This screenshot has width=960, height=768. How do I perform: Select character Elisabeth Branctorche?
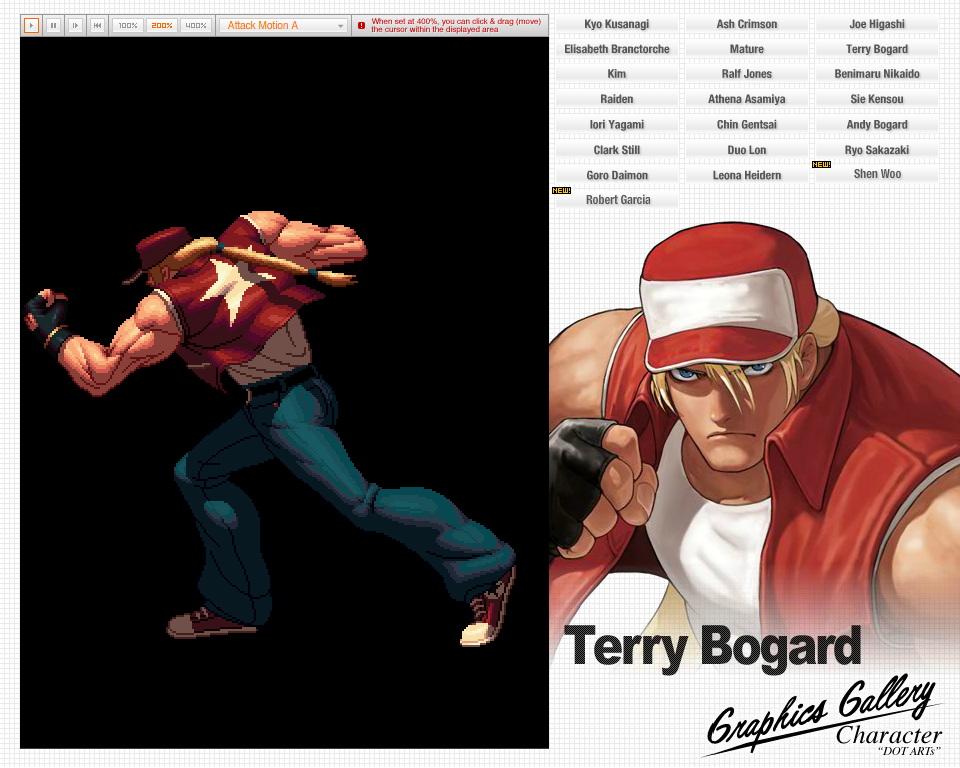[x=617, y=49]
